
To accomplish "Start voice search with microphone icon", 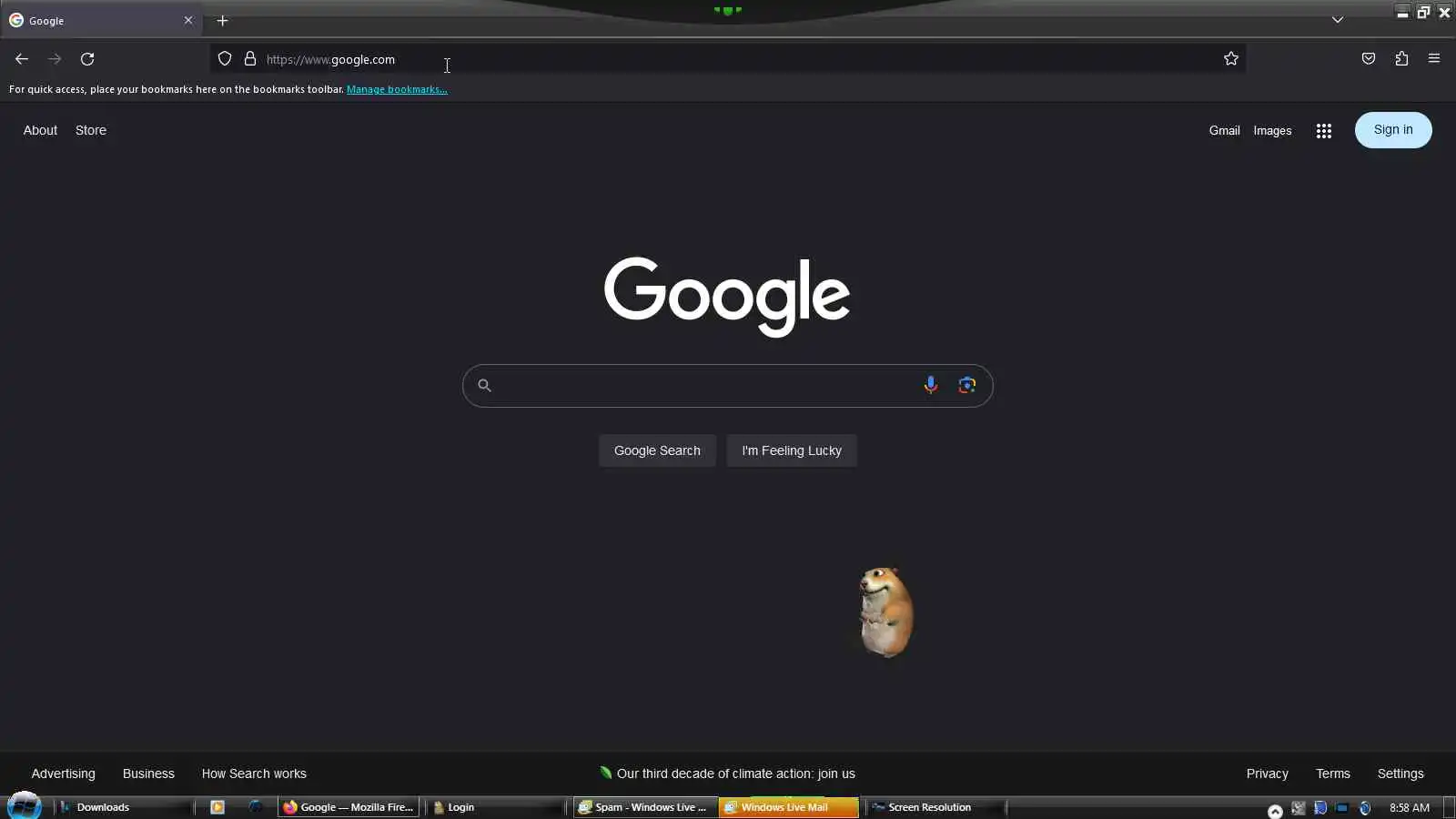I will pos(930,385).
